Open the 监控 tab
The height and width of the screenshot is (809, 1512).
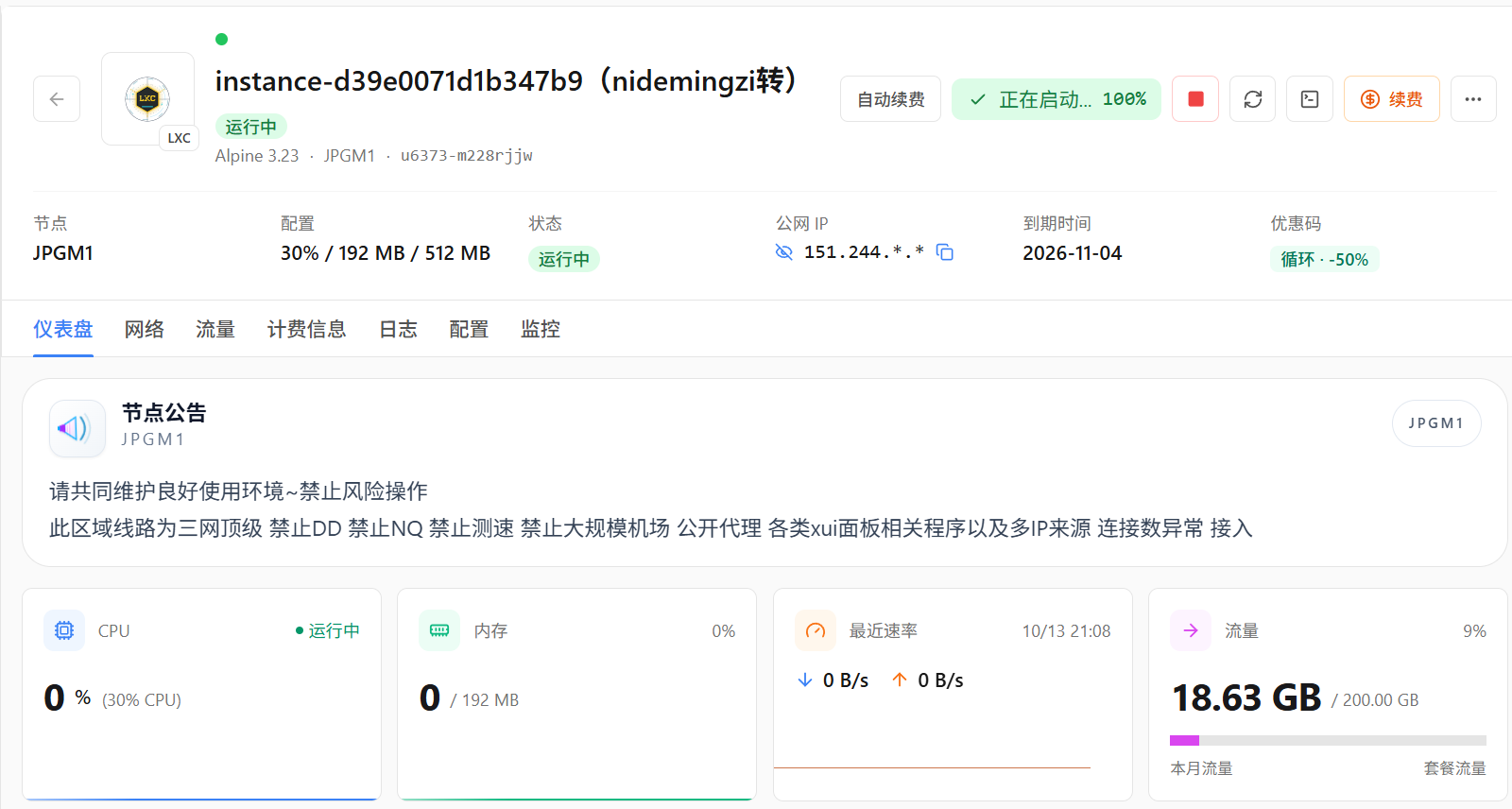pos(541,329)
